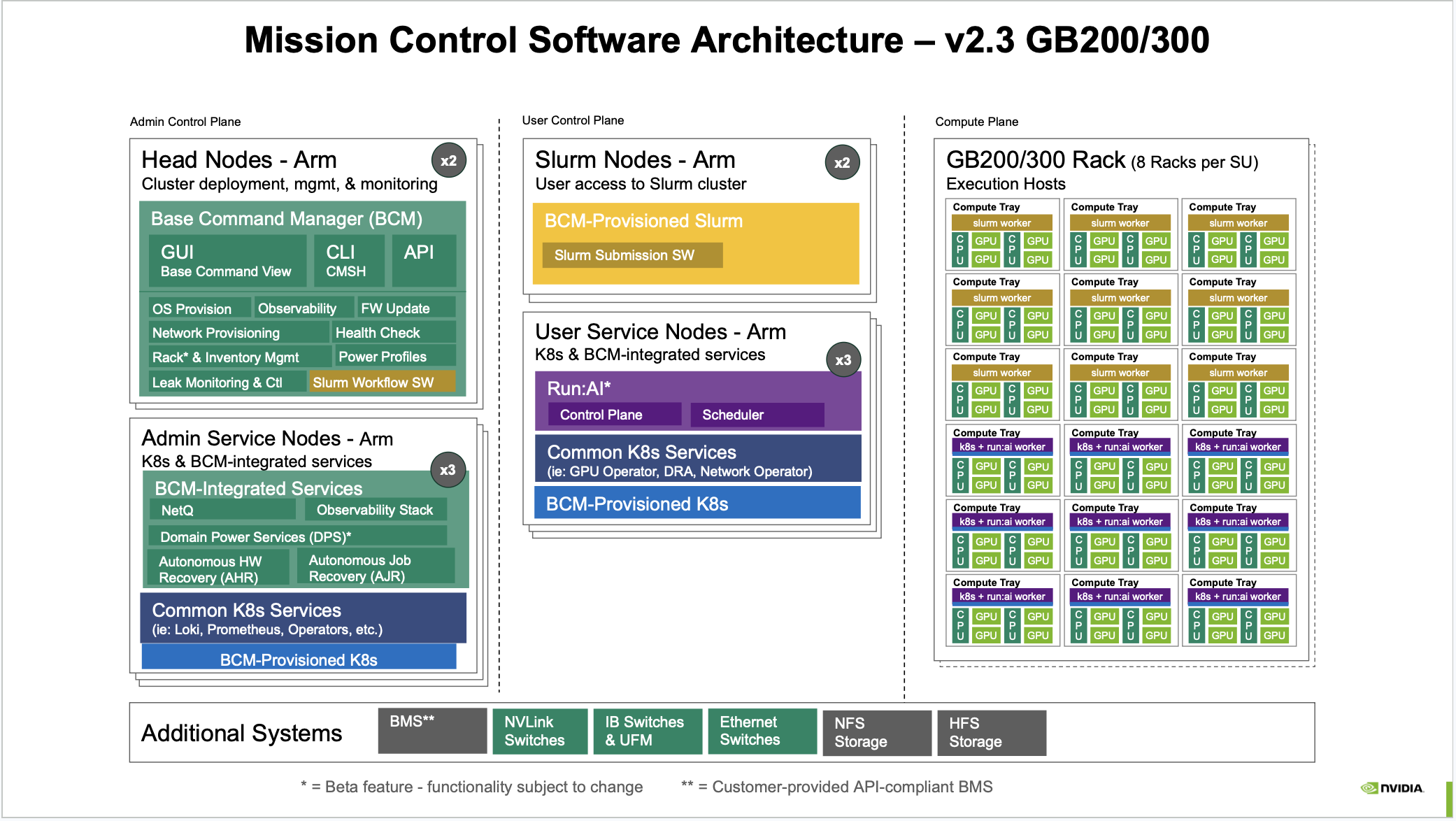Click the Slurm Workflow SW box

[381, 382]
